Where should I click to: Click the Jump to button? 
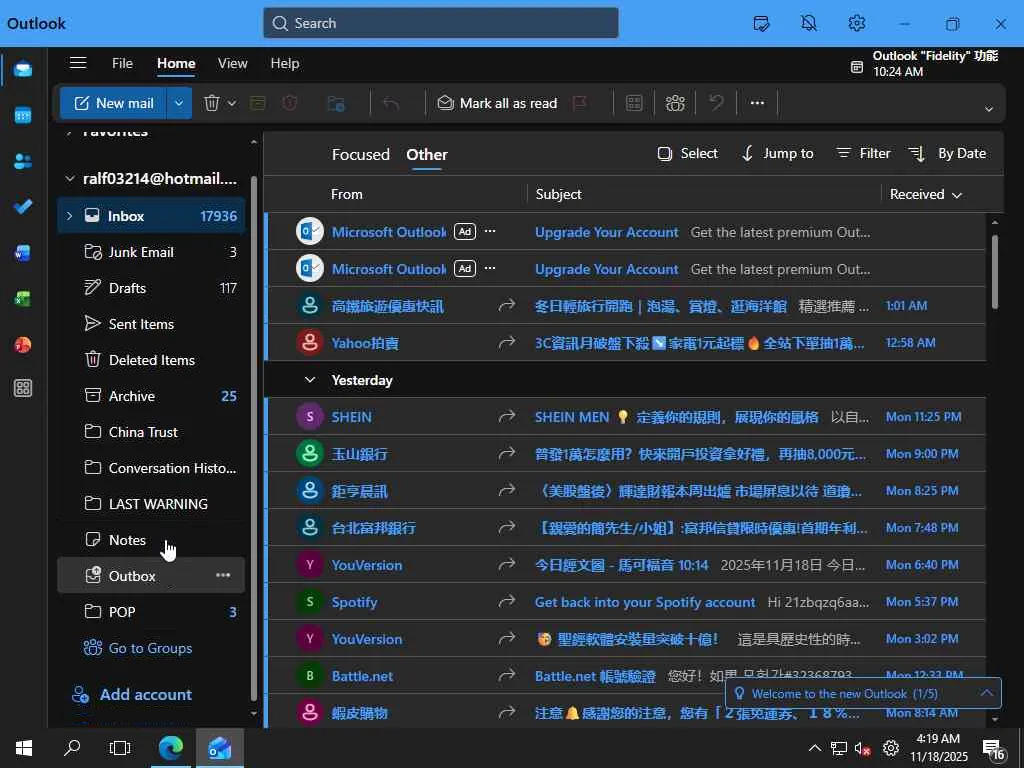[x=777, y=153]
